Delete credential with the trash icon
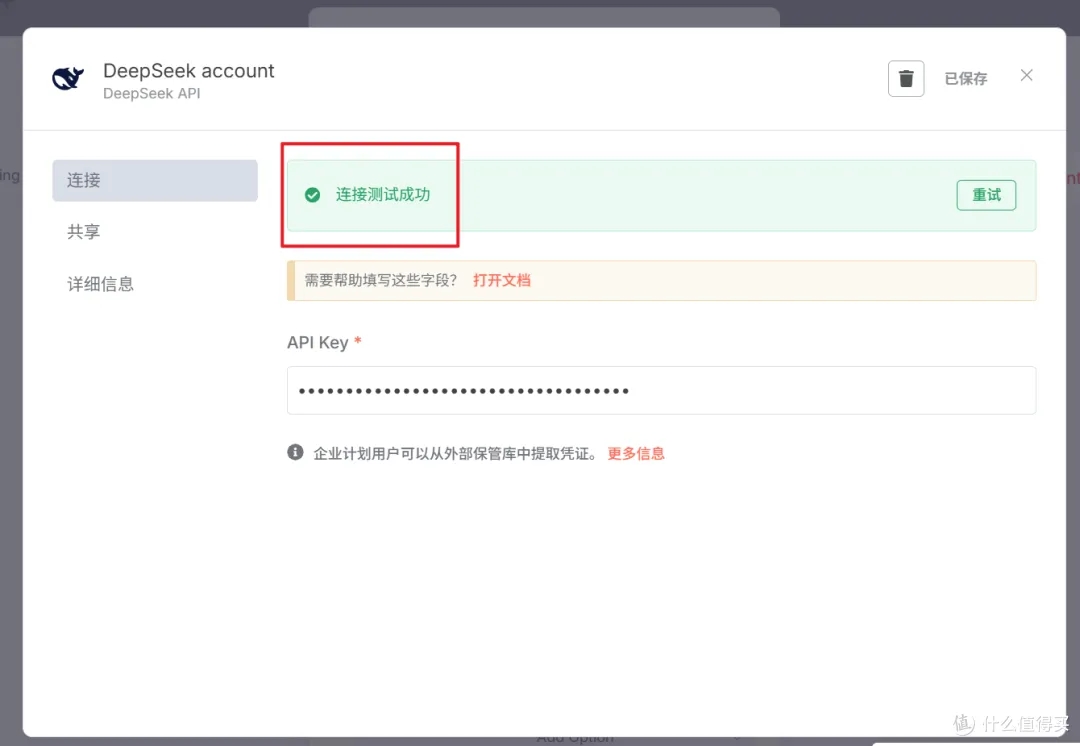 [x=906, y=79]
